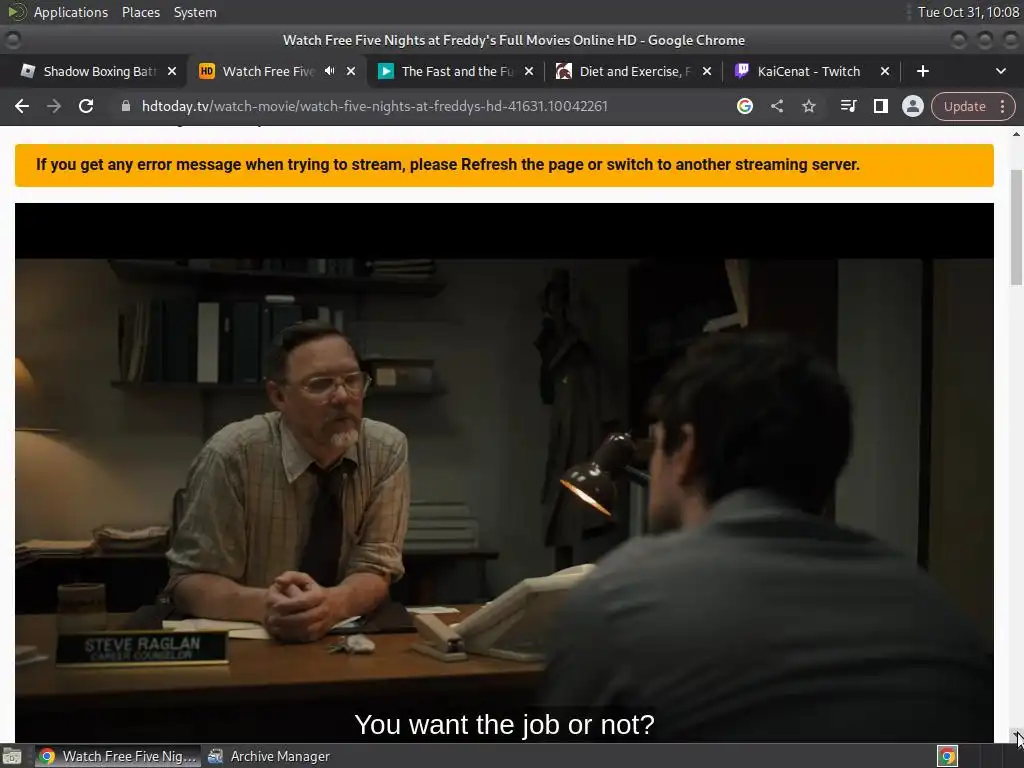Close The Fast and the Furious tab

tap(529, 71)
